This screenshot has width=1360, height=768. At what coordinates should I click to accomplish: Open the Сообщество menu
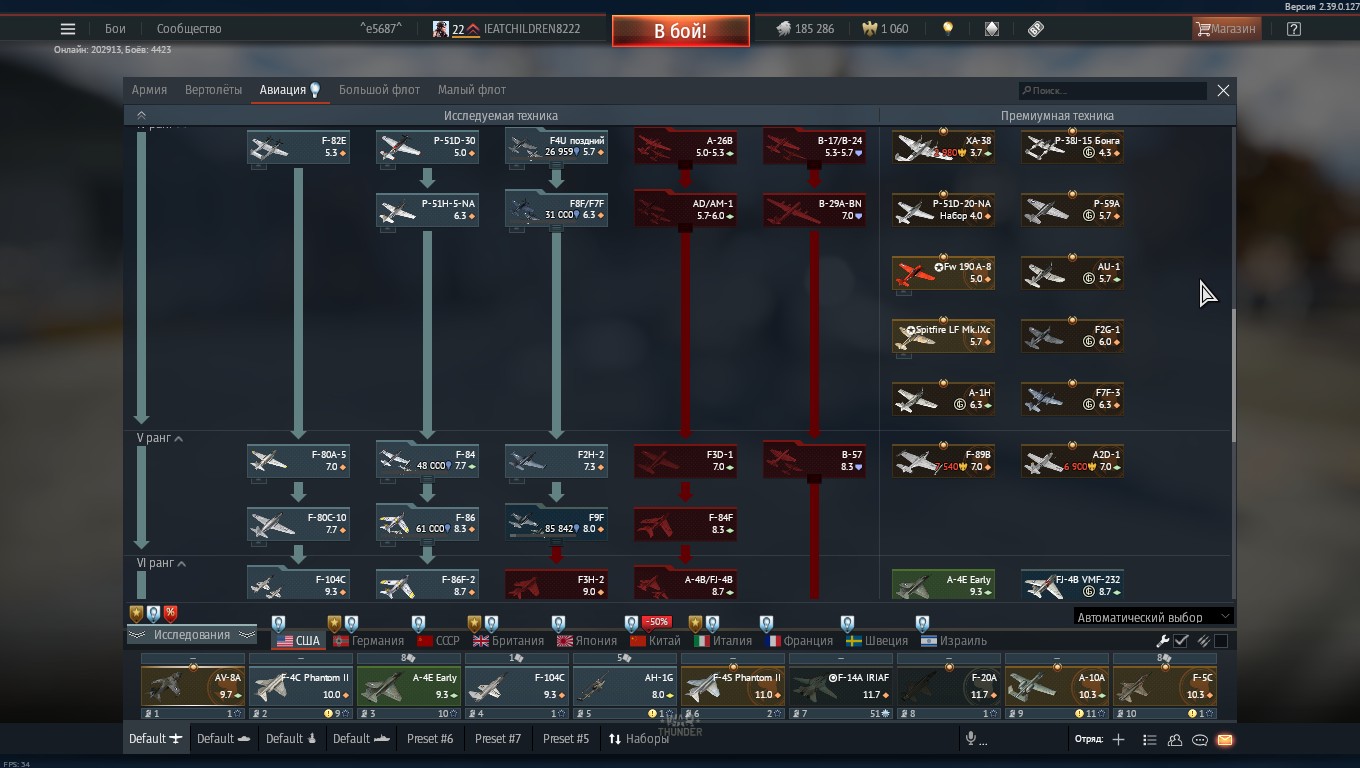point(189,29)
